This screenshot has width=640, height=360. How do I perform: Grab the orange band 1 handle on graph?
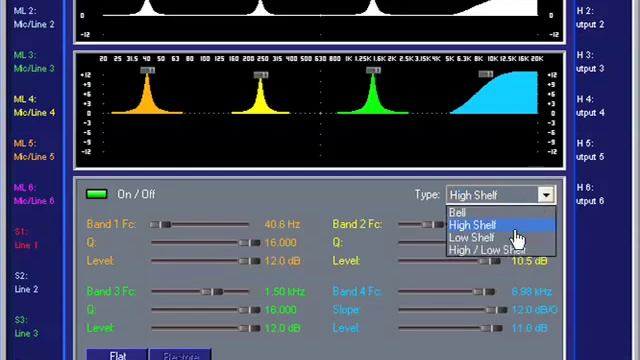click(x=147, y=70)
